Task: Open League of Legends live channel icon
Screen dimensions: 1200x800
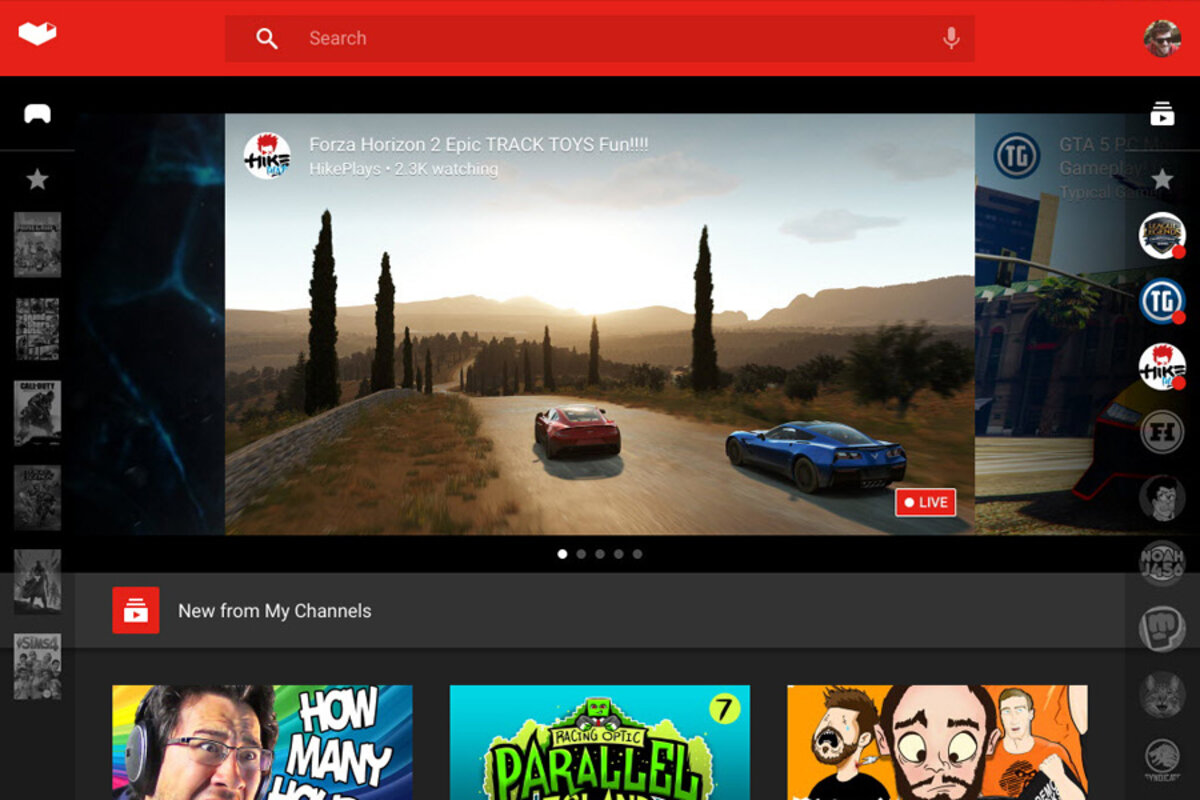Action: (1162, 236)
